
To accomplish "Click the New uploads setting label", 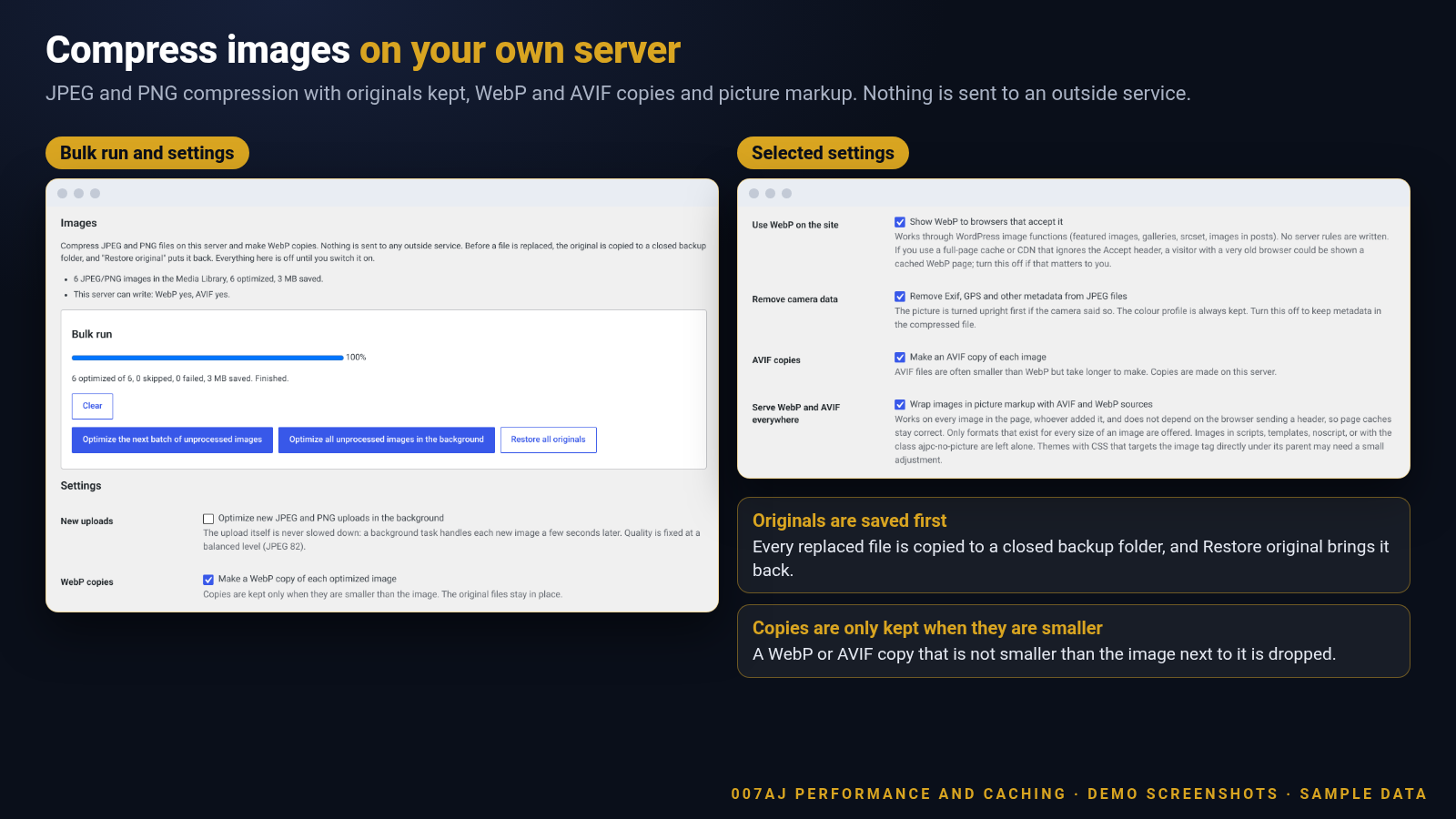I will pyautogui.click(x=86, y=521).
